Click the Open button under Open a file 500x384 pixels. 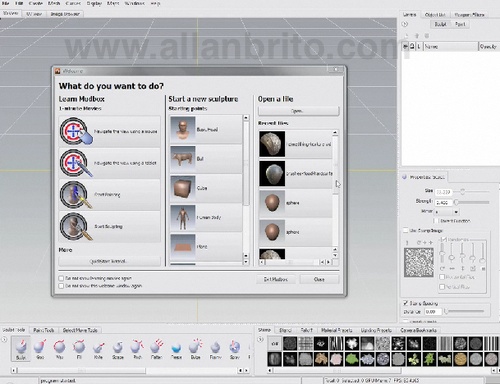(x=298, y=111)
